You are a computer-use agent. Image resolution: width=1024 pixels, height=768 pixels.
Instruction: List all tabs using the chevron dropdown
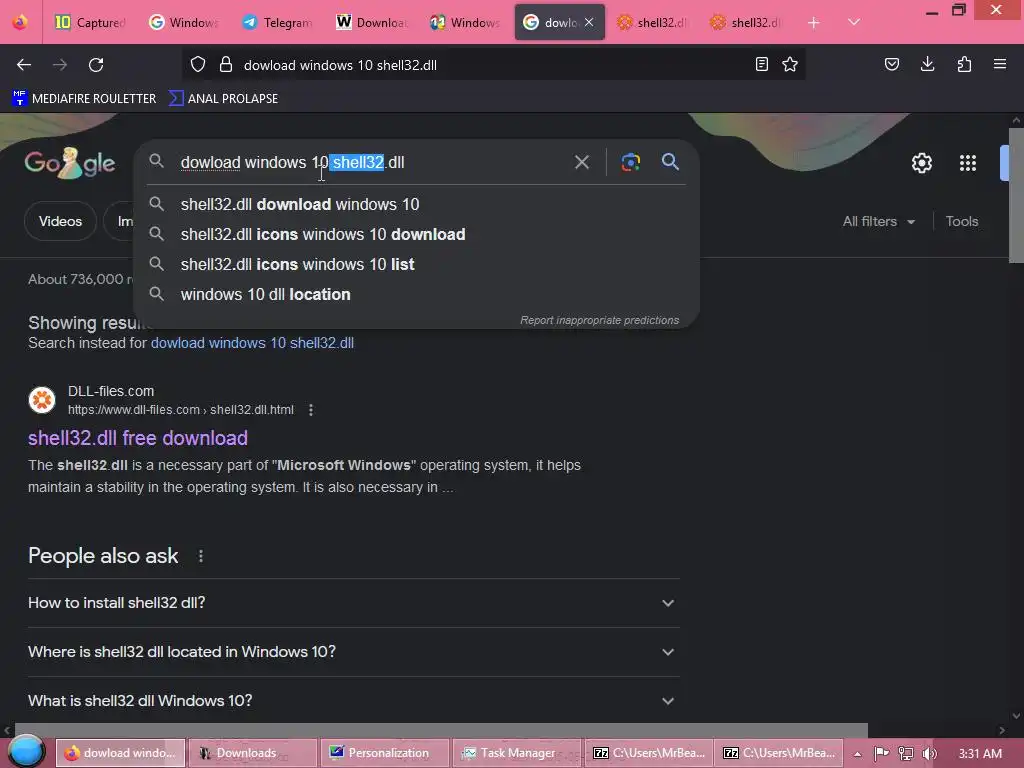pyautogui.click(x=854, y=22)
